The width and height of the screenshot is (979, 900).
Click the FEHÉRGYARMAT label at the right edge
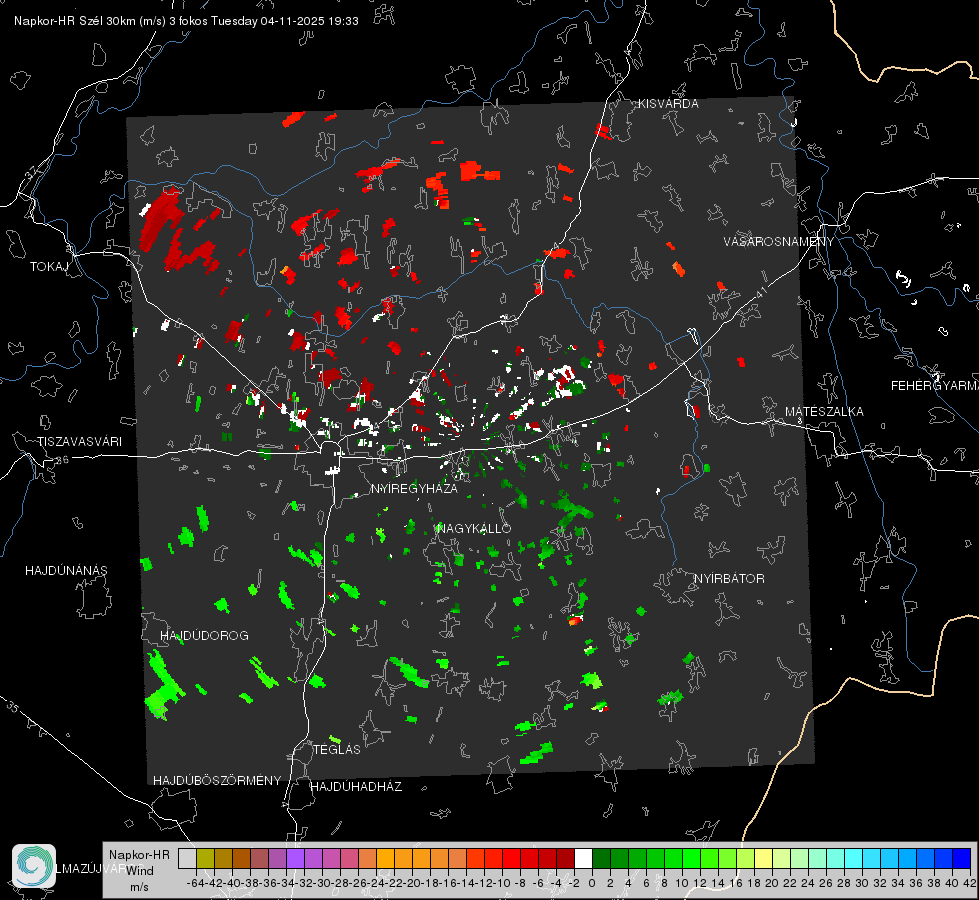tap(934, 386)
